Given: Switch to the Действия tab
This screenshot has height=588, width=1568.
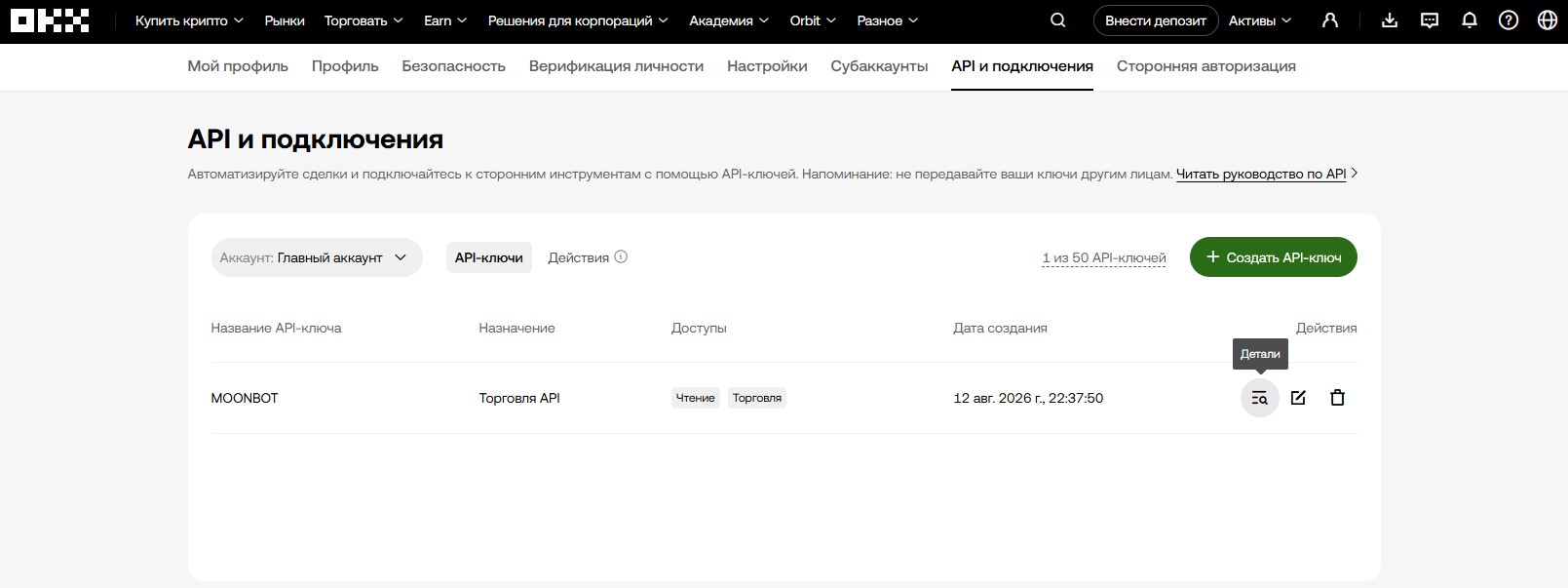Looking at the screenshot, I should point(579,257).
